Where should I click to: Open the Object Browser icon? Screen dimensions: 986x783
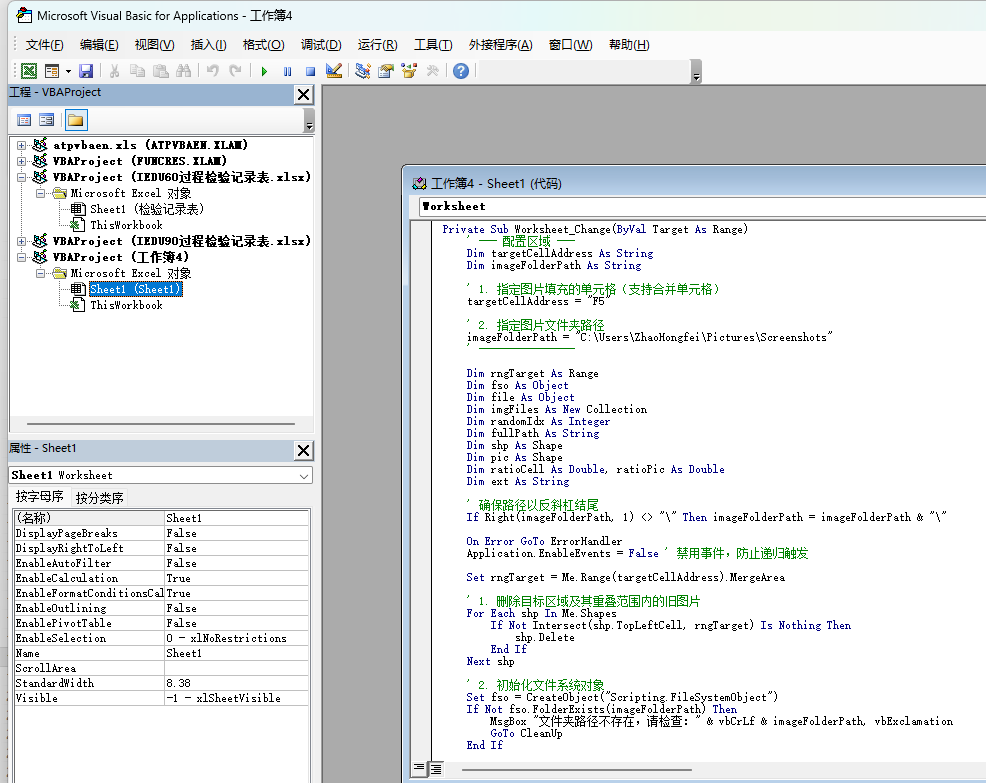[408, 71]
